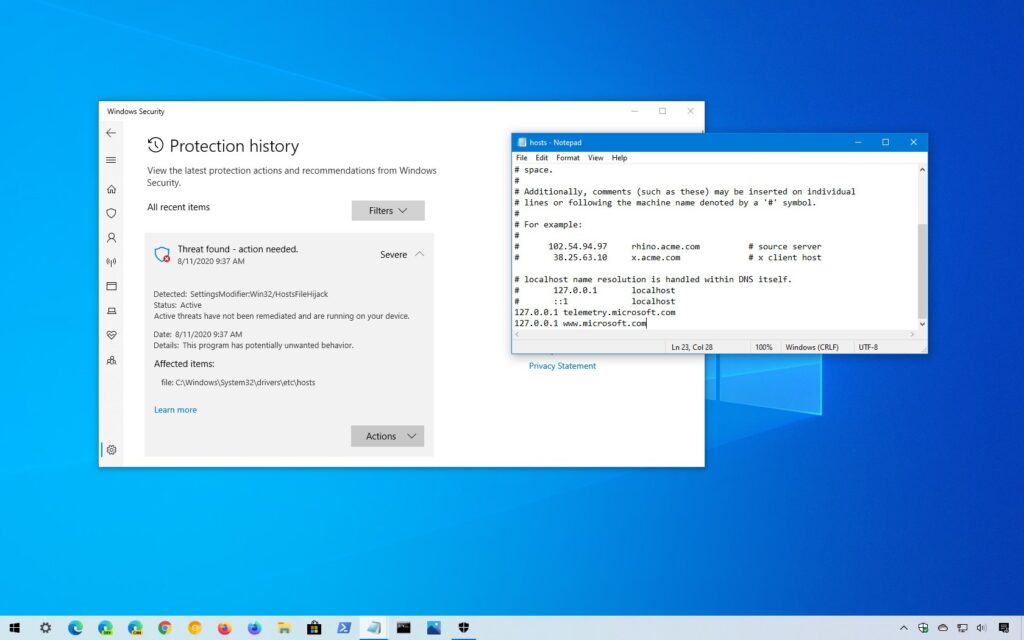
Task: Open PowerShell from the taskbar
Action: [x=344, y=628]
